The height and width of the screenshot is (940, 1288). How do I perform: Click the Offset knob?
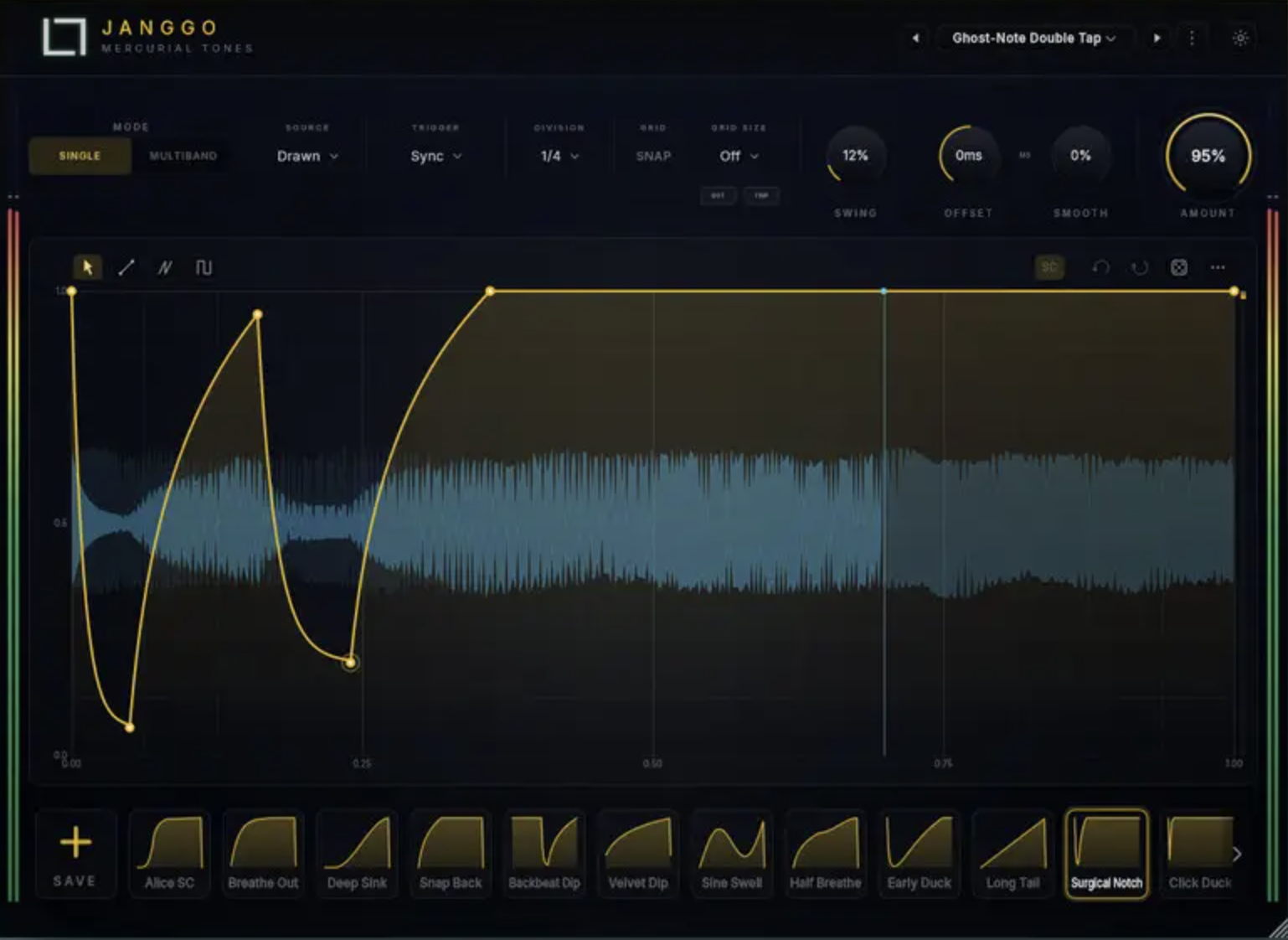[x=968, y=155]
